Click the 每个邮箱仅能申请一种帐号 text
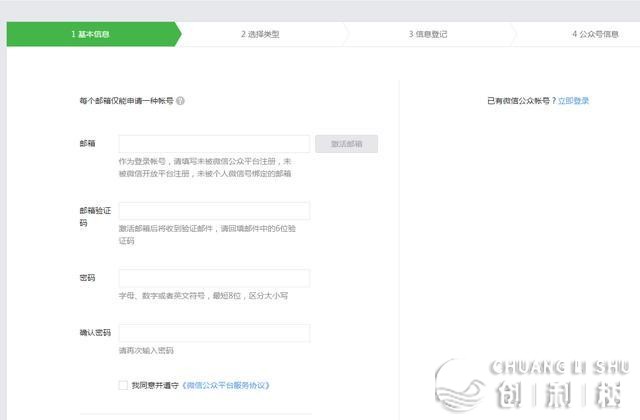 pos(127,101)
